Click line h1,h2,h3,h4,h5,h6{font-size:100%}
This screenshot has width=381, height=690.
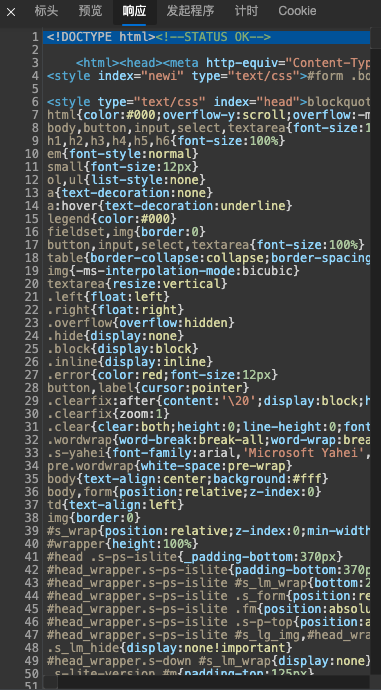click(166, 141)
